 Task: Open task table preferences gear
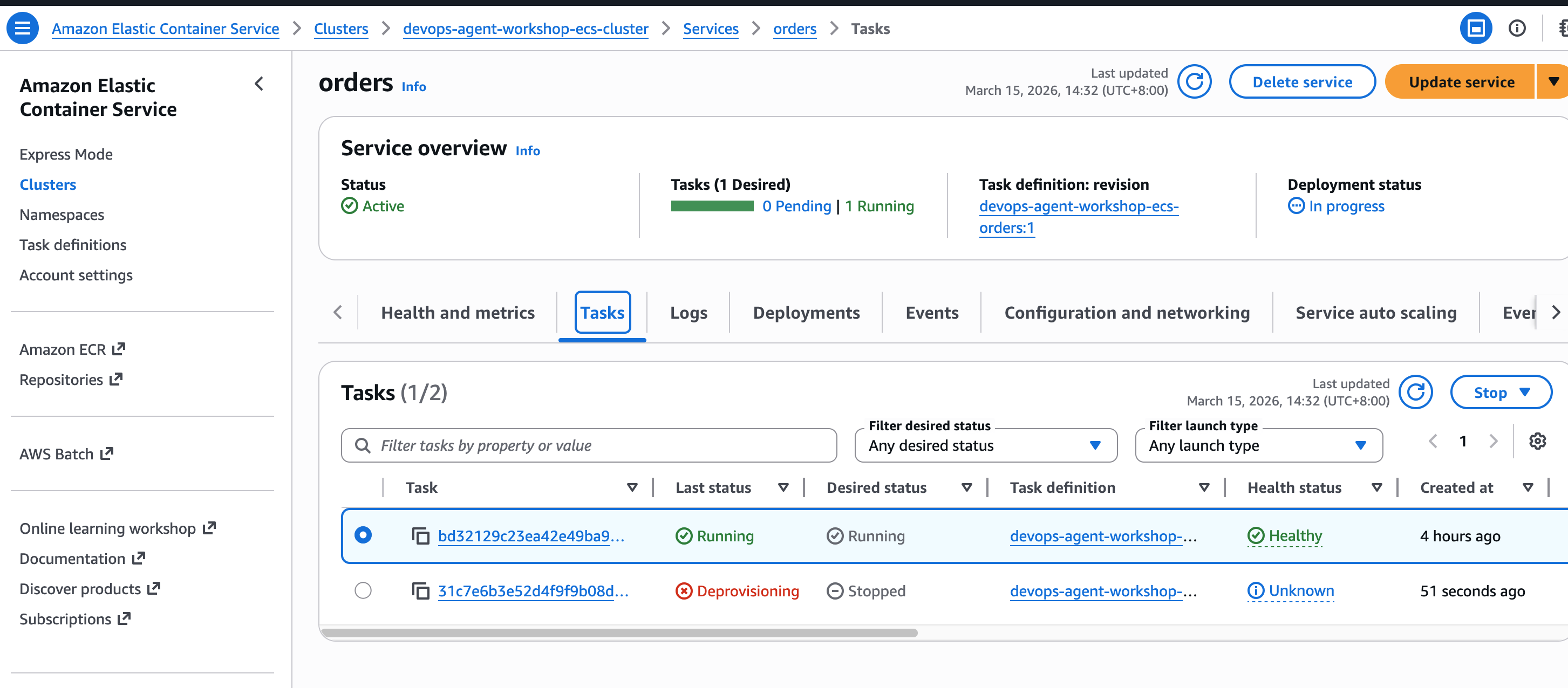click(x=1537, y=441)
